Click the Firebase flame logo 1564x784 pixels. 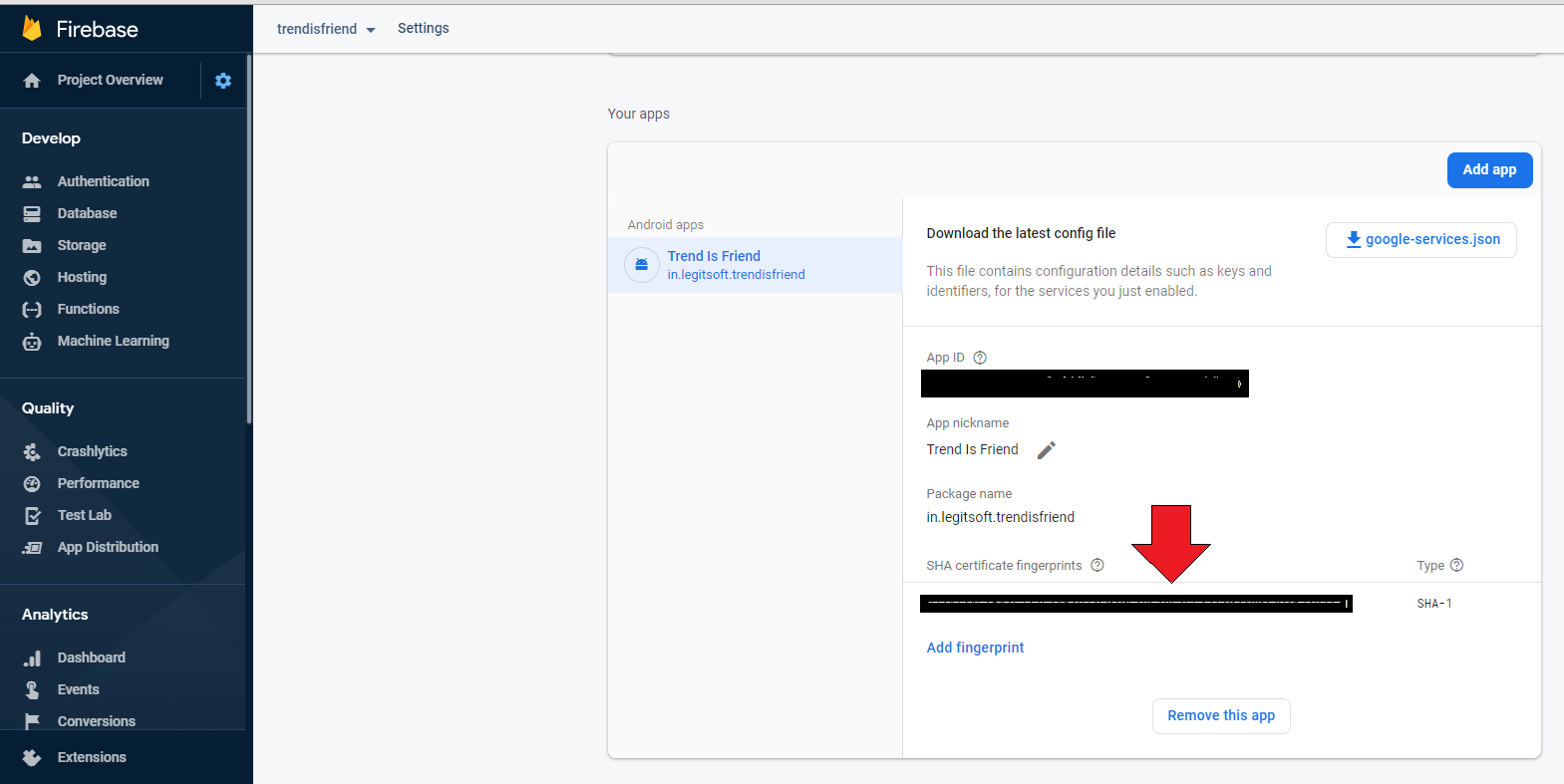pos(32,29)
